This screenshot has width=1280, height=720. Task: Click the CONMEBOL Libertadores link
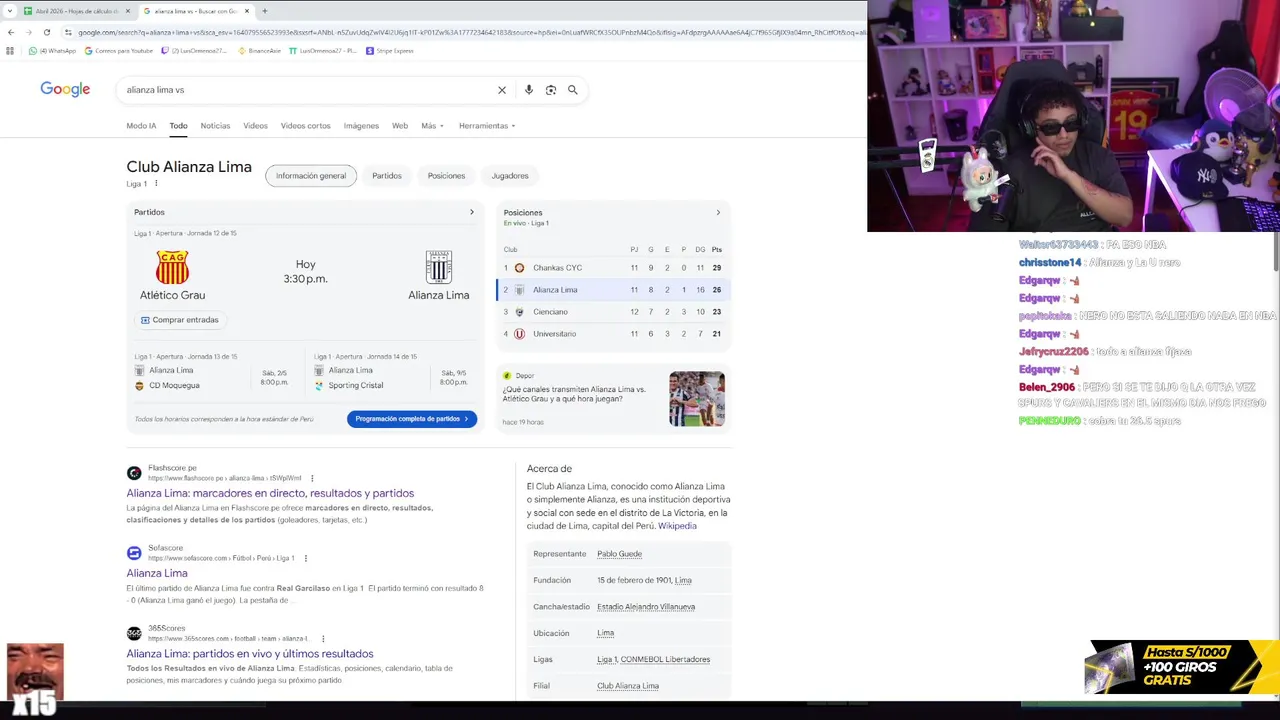[665, 660]
